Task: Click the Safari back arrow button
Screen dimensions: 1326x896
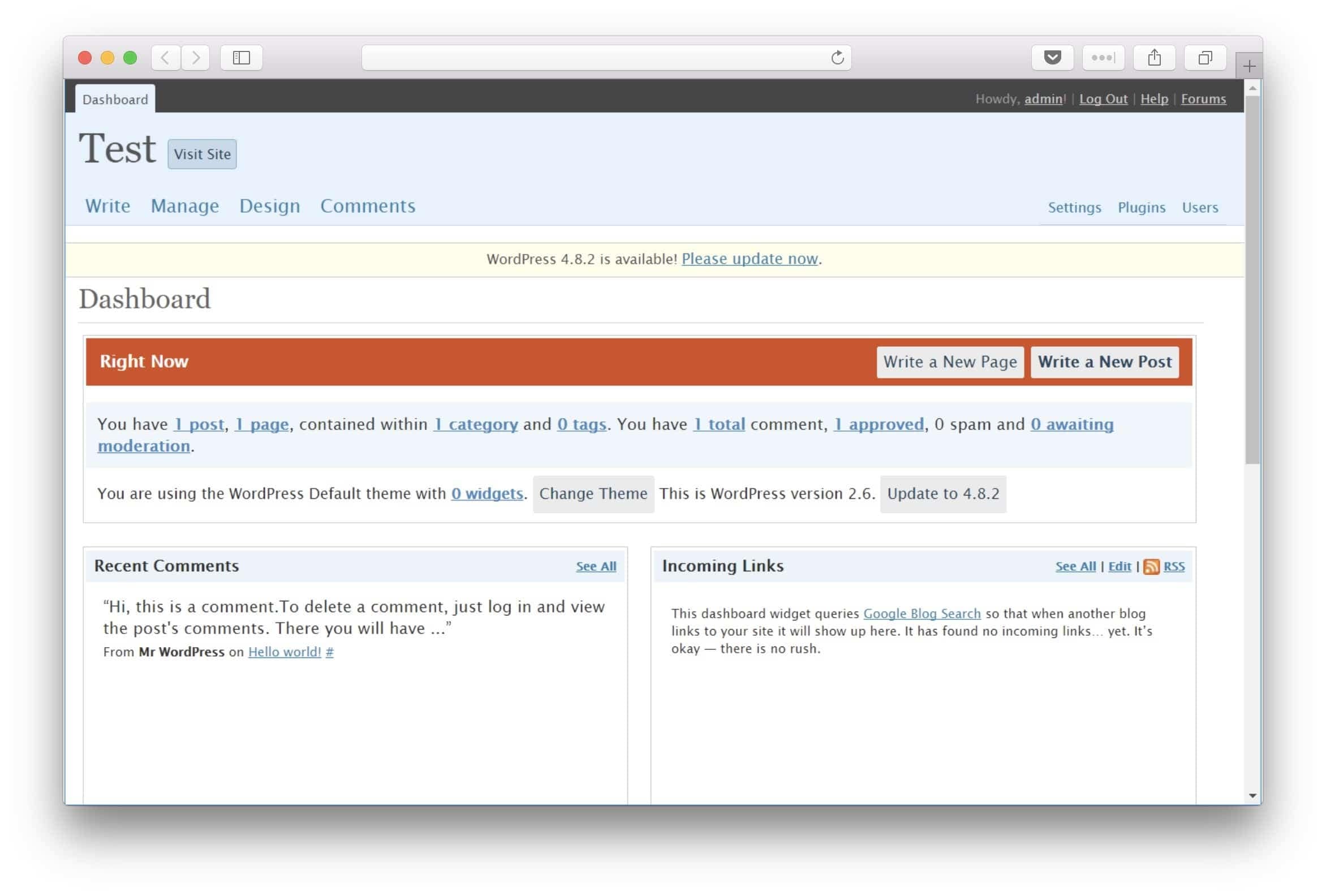Action: click(x=165, y=58)
